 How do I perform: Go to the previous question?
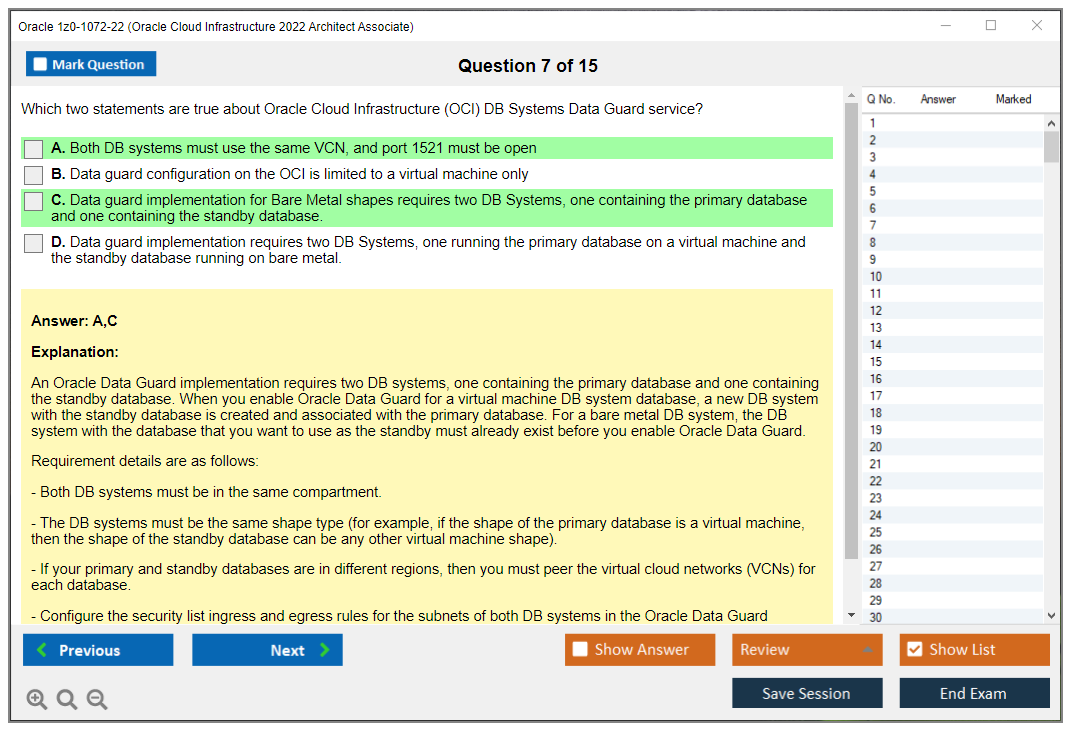tap(98, 650)
